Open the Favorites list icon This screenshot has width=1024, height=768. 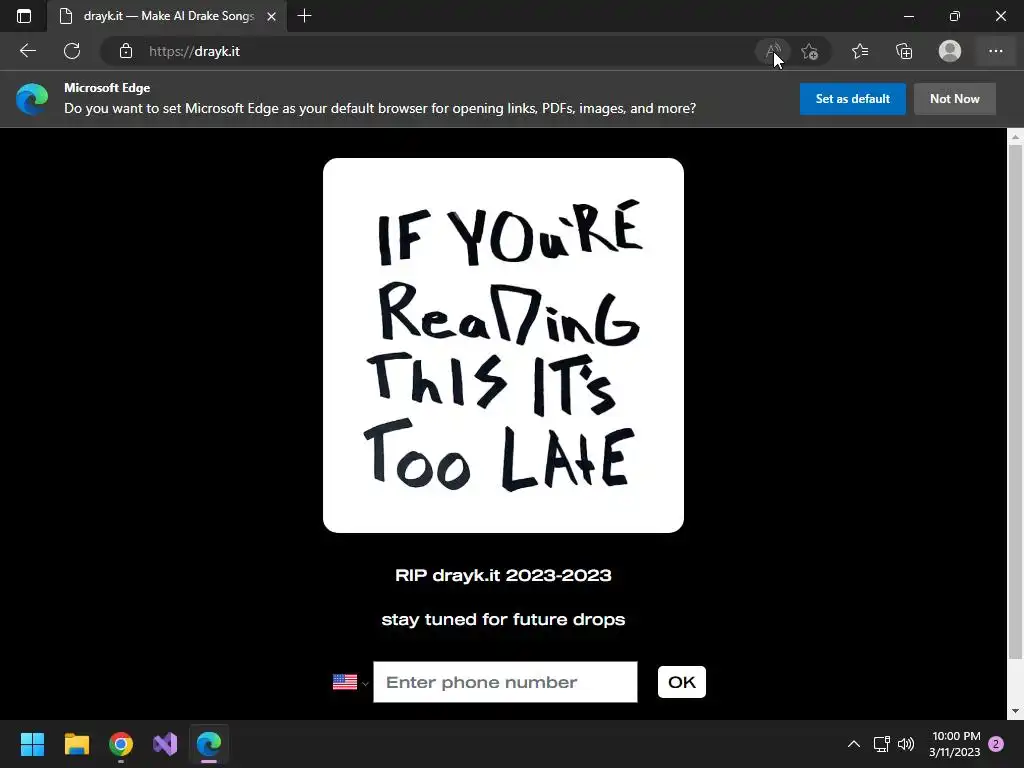point(860,51)
